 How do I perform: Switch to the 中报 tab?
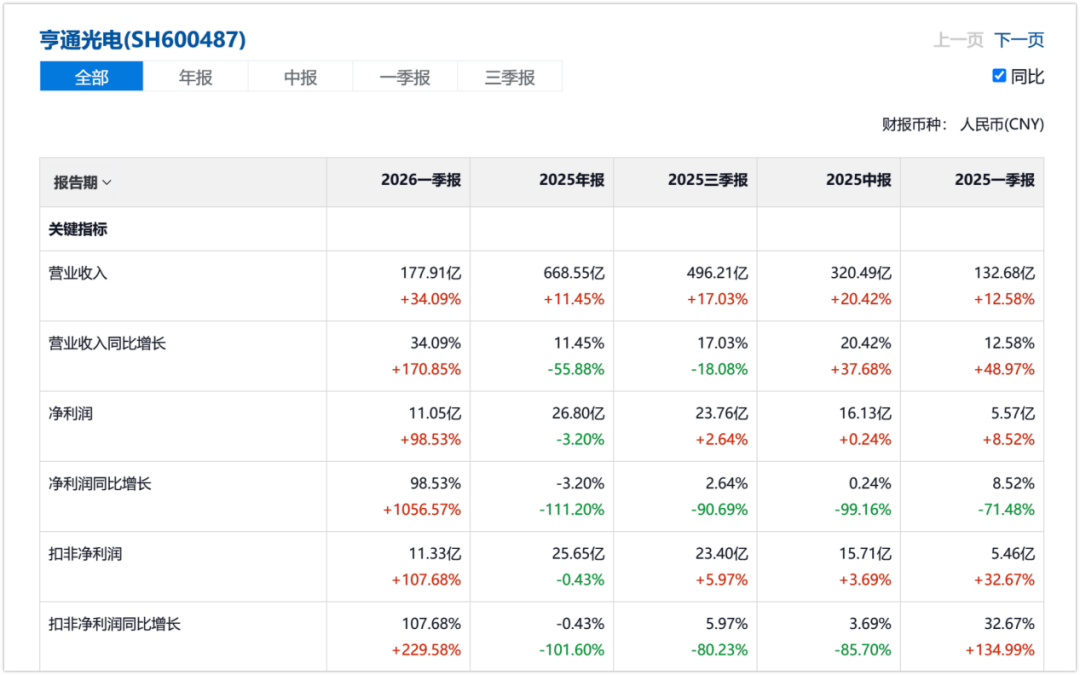[300, 76]
